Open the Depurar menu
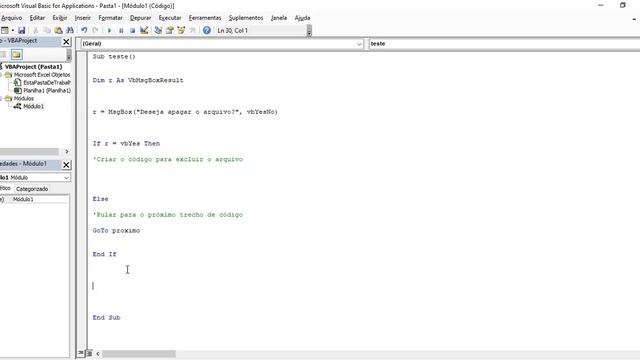640x360 pixels. point(140,18)
